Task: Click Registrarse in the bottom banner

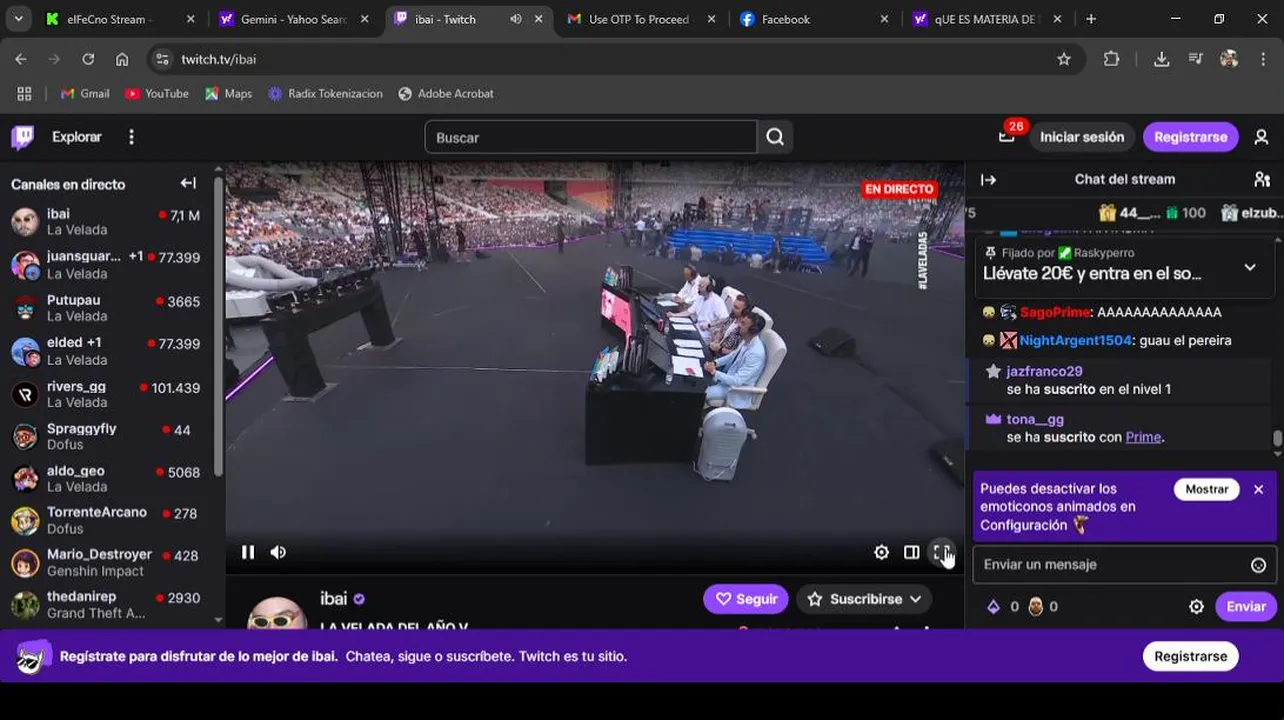Action: coord(1190,656)
